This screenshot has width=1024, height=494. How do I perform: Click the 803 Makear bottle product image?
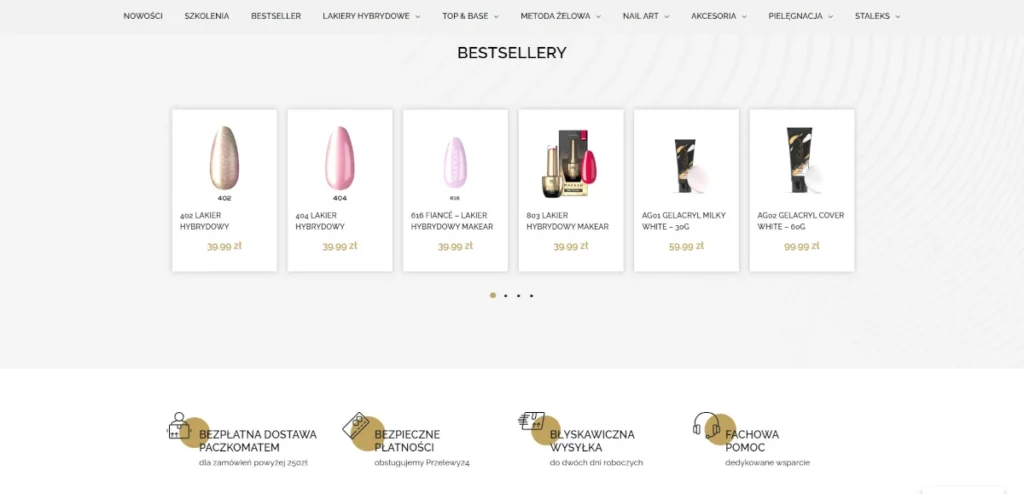[570, 163]
